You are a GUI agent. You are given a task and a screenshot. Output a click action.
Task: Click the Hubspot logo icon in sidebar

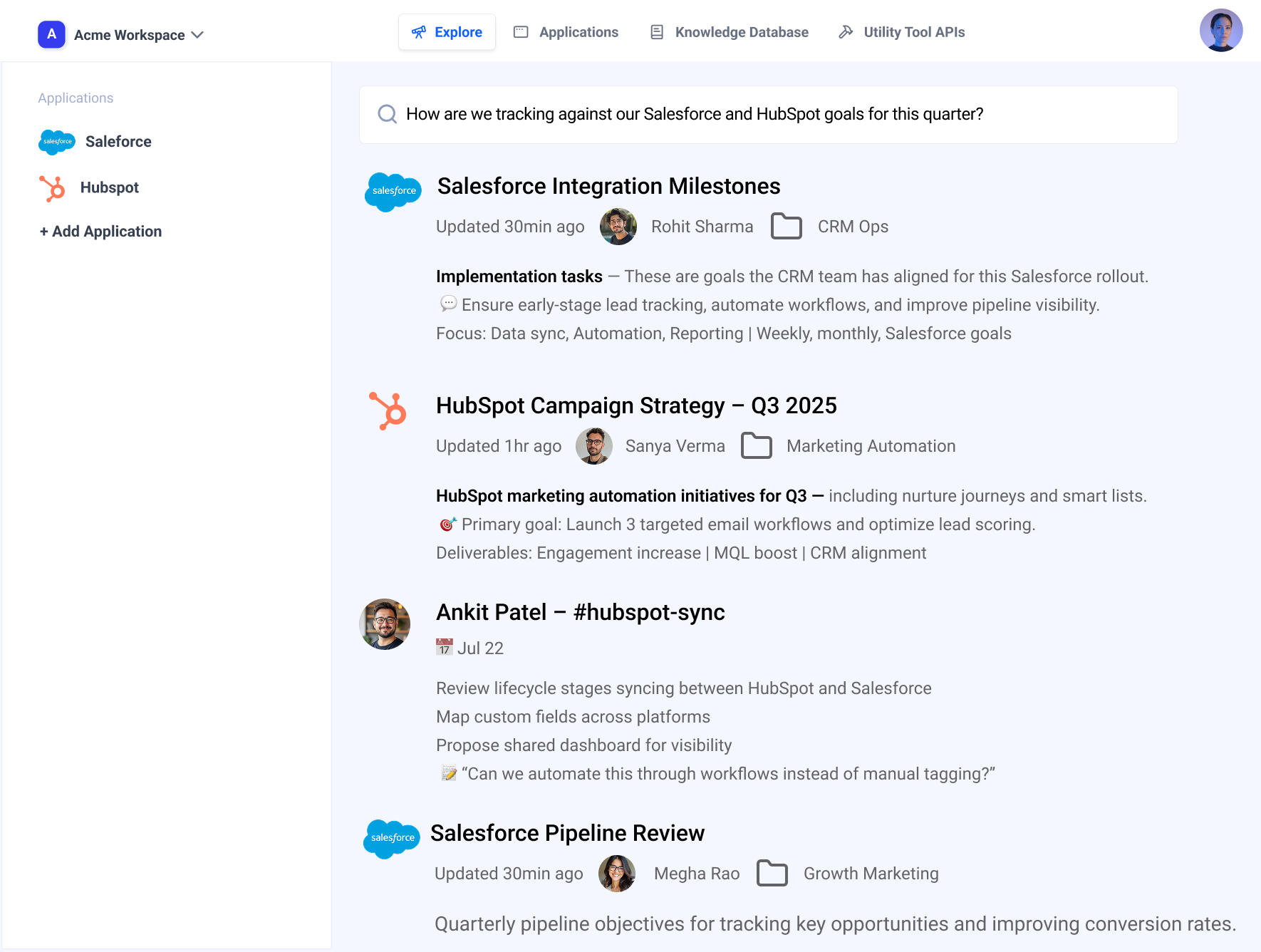[52, 188]
